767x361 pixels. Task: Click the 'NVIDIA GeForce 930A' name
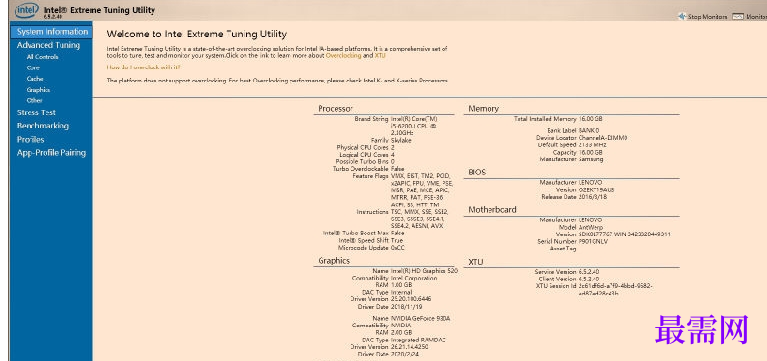click(420, 318)
